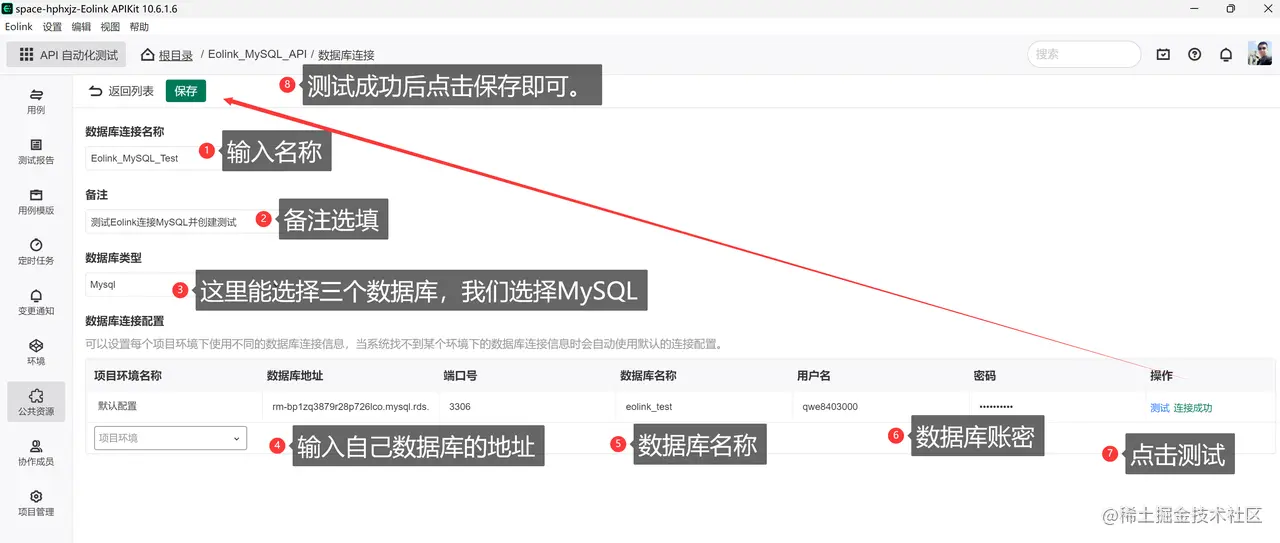The width and height of the screenshot is (1280, 543).
Task: Click the 数据库地址 column header
Action: click(x=295, y=376)
